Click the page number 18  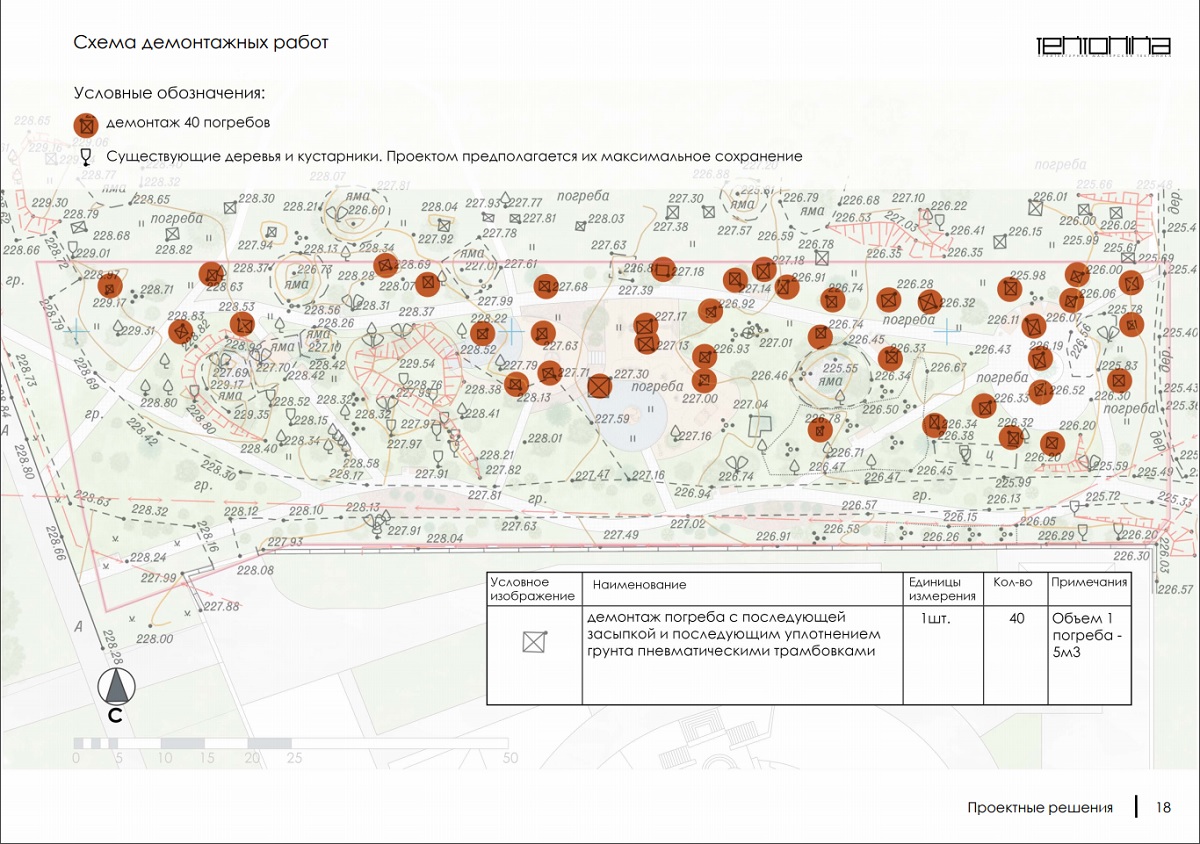1163,808
